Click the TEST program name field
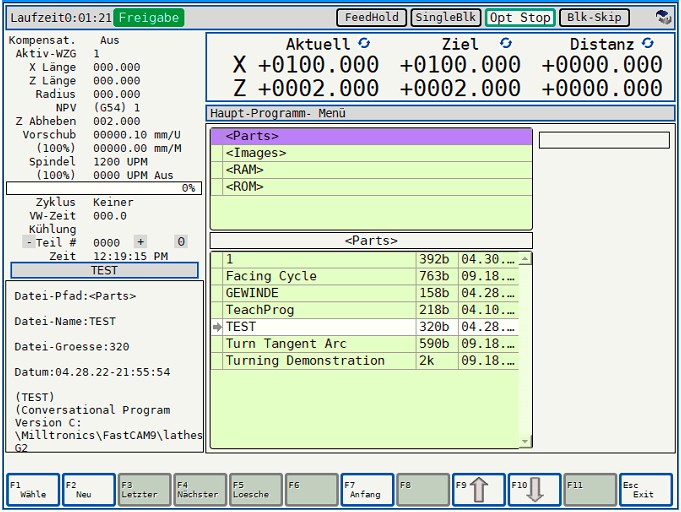The image size is (681, 512). click(x=104, y=270)
